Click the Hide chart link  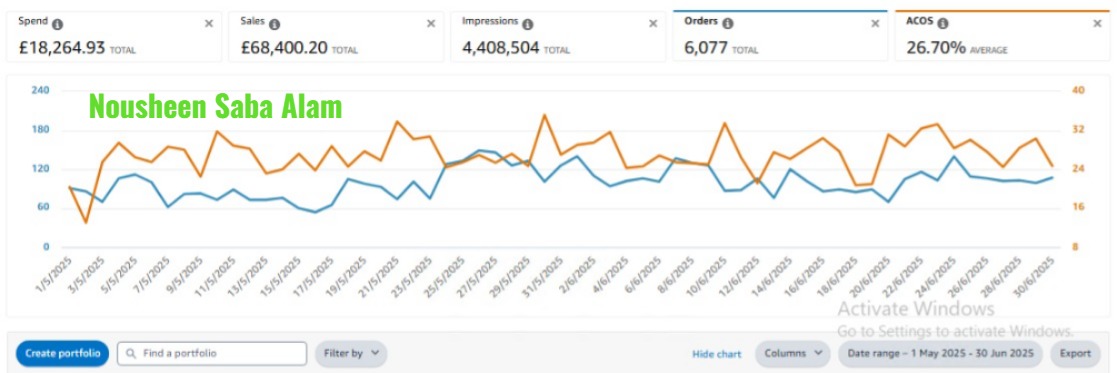tap(717, 354)
